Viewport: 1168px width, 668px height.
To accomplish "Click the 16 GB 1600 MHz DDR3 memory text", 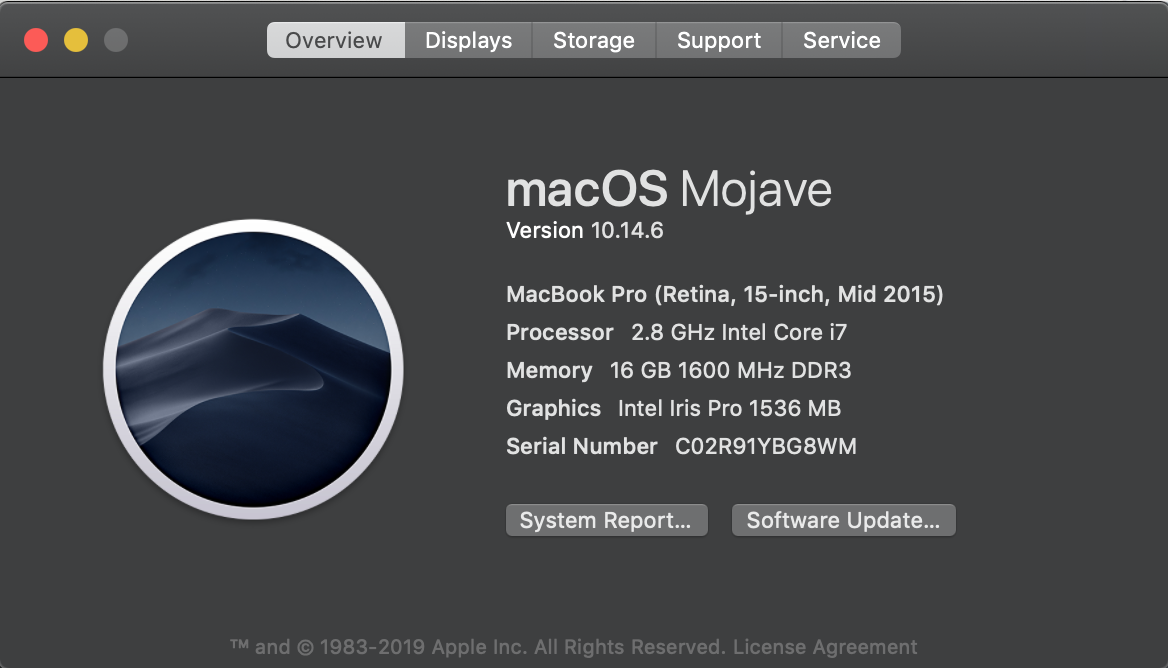I will 730,370.
